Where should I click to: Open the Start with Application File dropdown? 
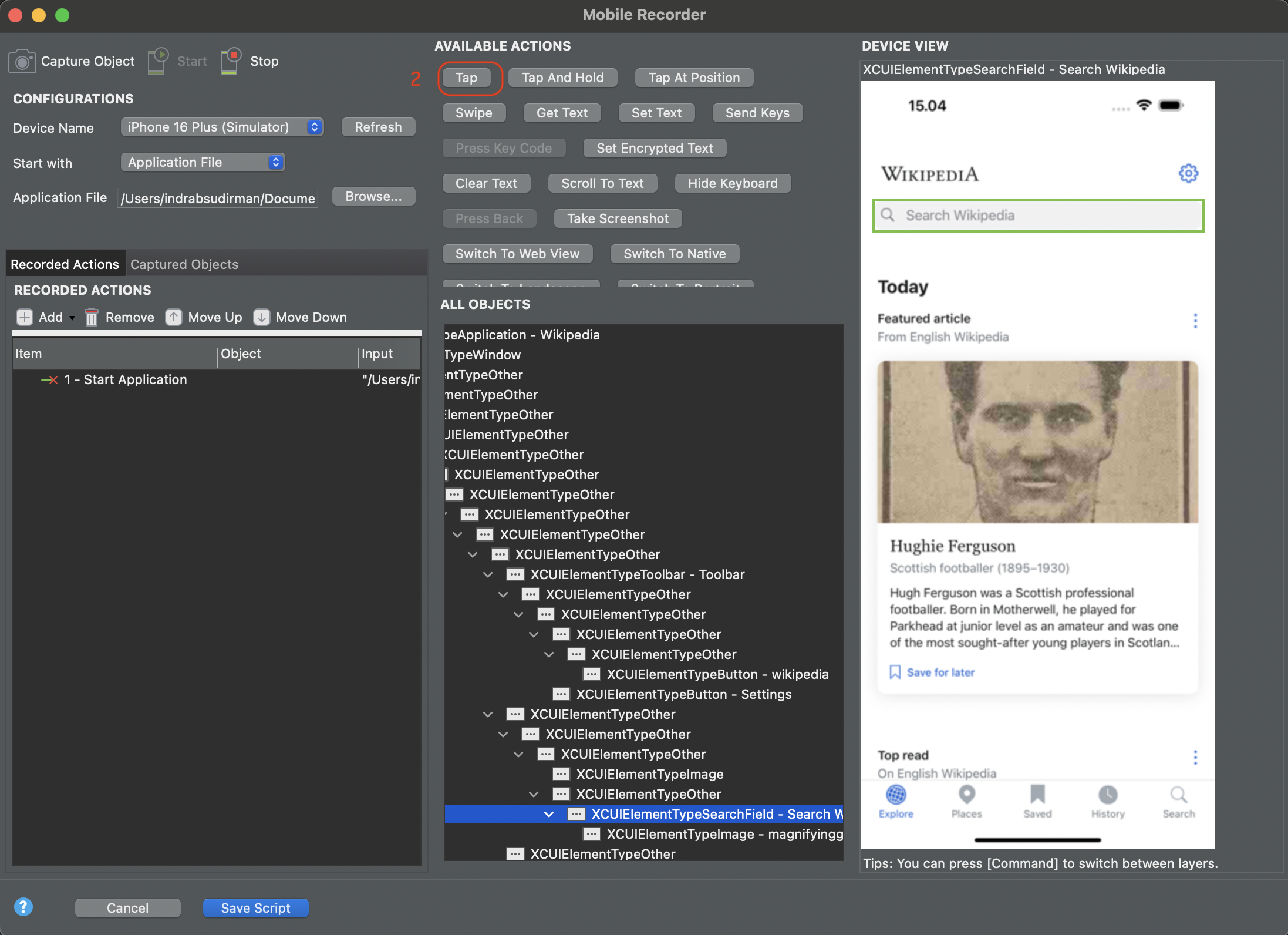pos(203,162)
